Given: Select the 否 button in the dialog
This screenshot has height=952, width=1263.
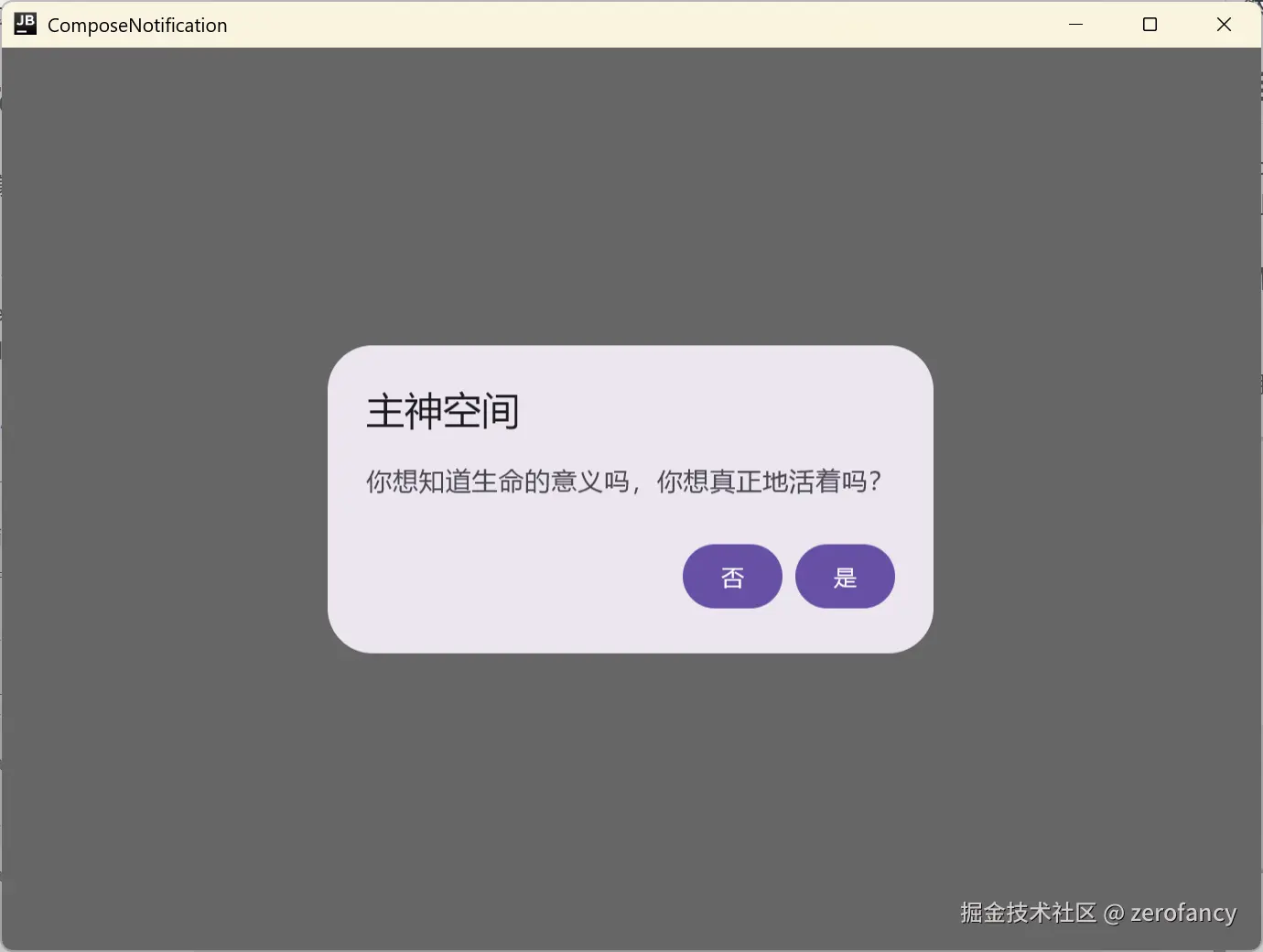Looking at the screenshot, I should (x=731, y=576).
